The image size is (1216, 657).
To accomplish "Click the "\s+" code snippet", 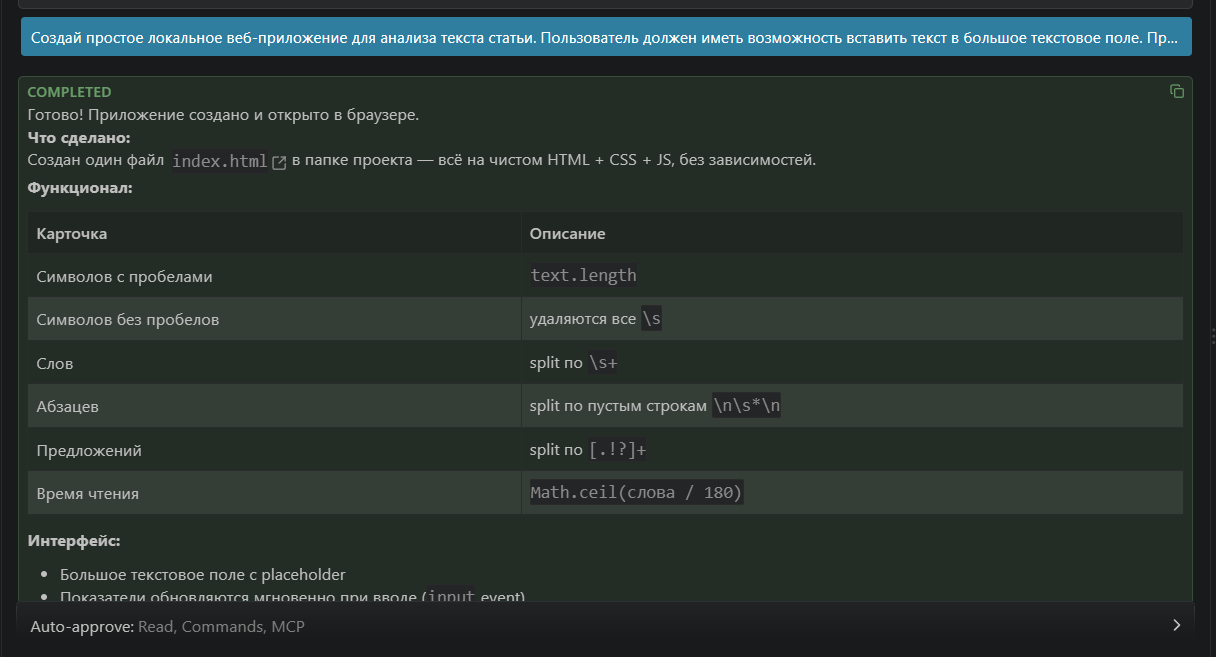I will pyautogui.click(x=604, y=363).
